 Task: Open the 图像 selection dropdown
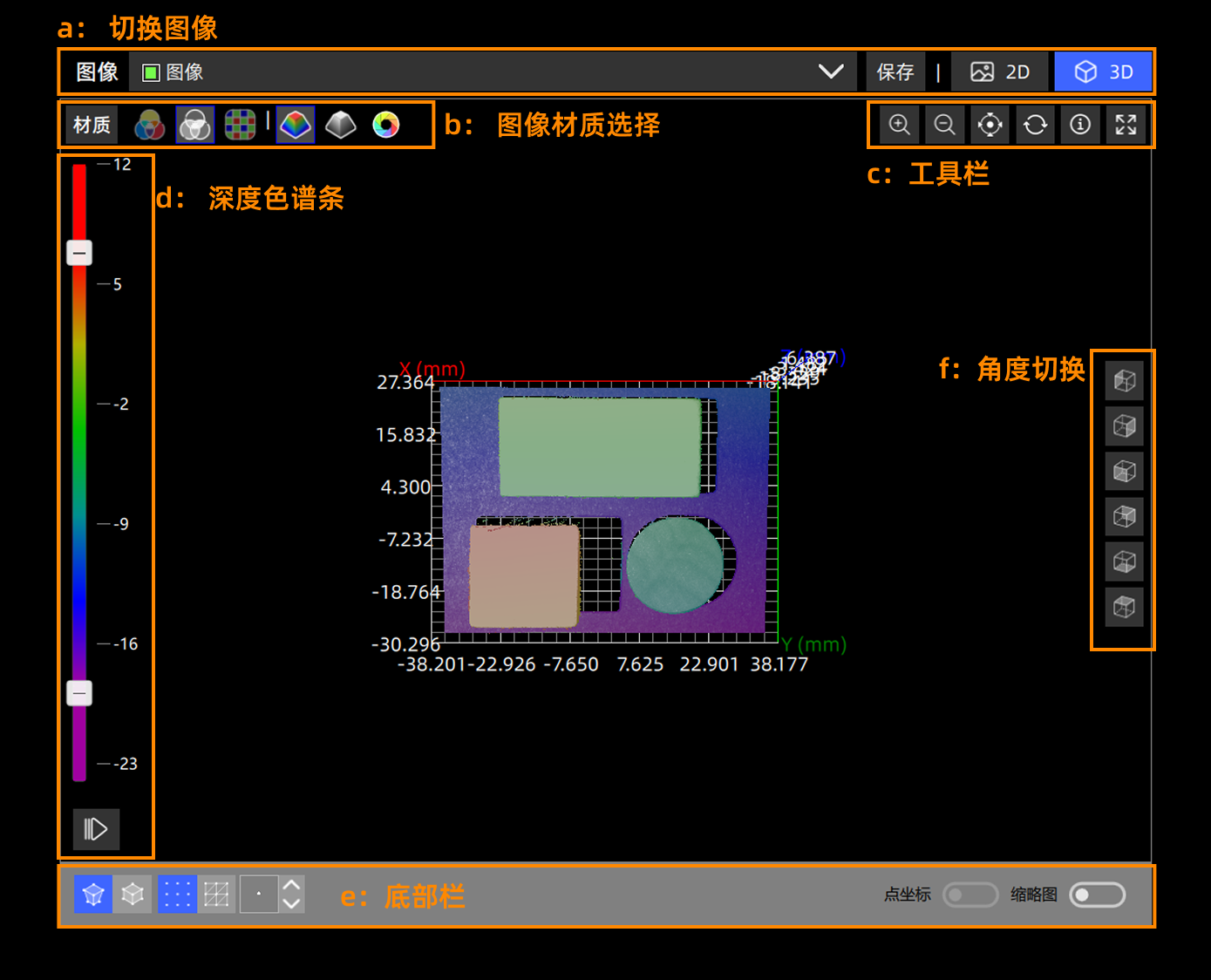pyautogui.click(x=493, y=71)
